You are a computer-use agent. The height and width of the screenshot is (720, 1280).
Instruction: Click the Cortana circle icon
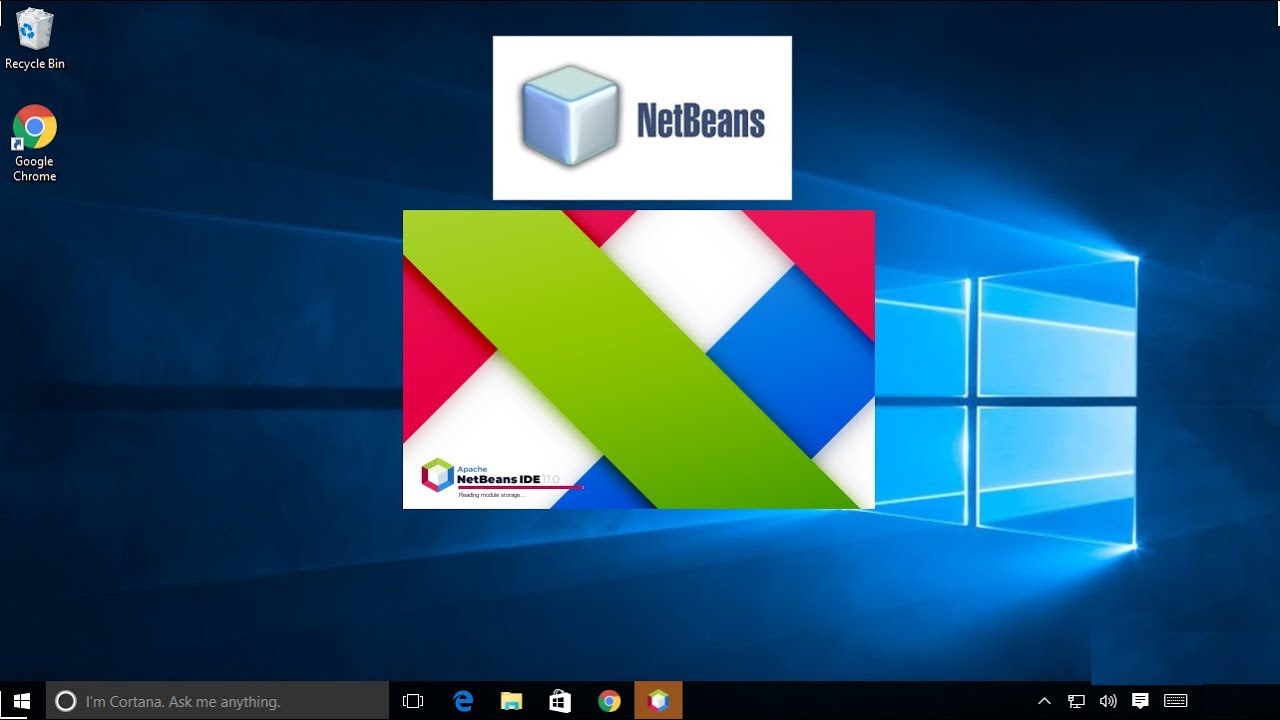pyautogui.click(x=65, y=701)
